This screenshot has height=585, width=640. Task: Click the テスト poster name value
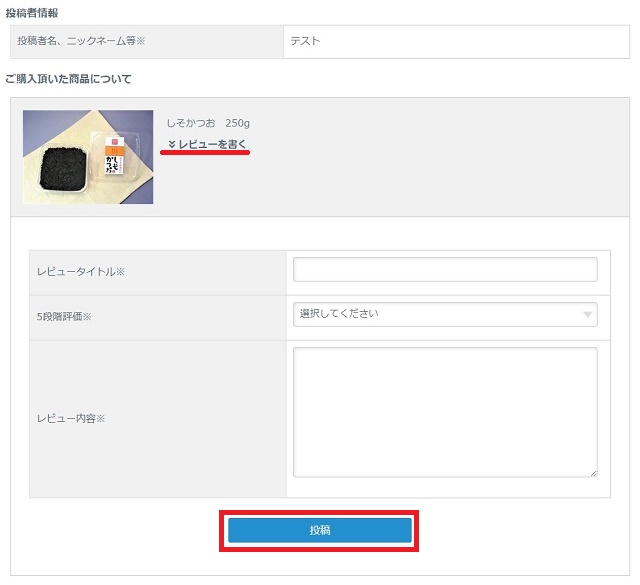pos(305,42)
